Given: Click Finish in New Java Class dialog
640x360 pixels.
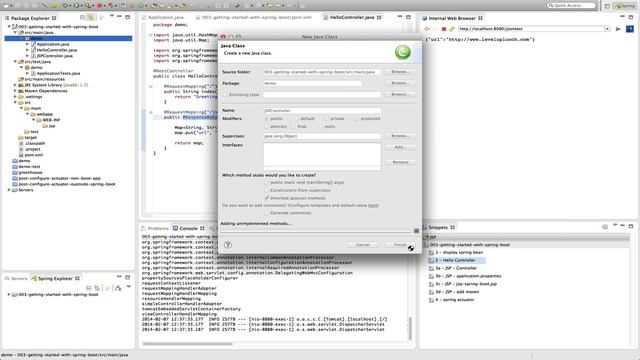Looking at the screenshot, I should (x=400, y=244).
